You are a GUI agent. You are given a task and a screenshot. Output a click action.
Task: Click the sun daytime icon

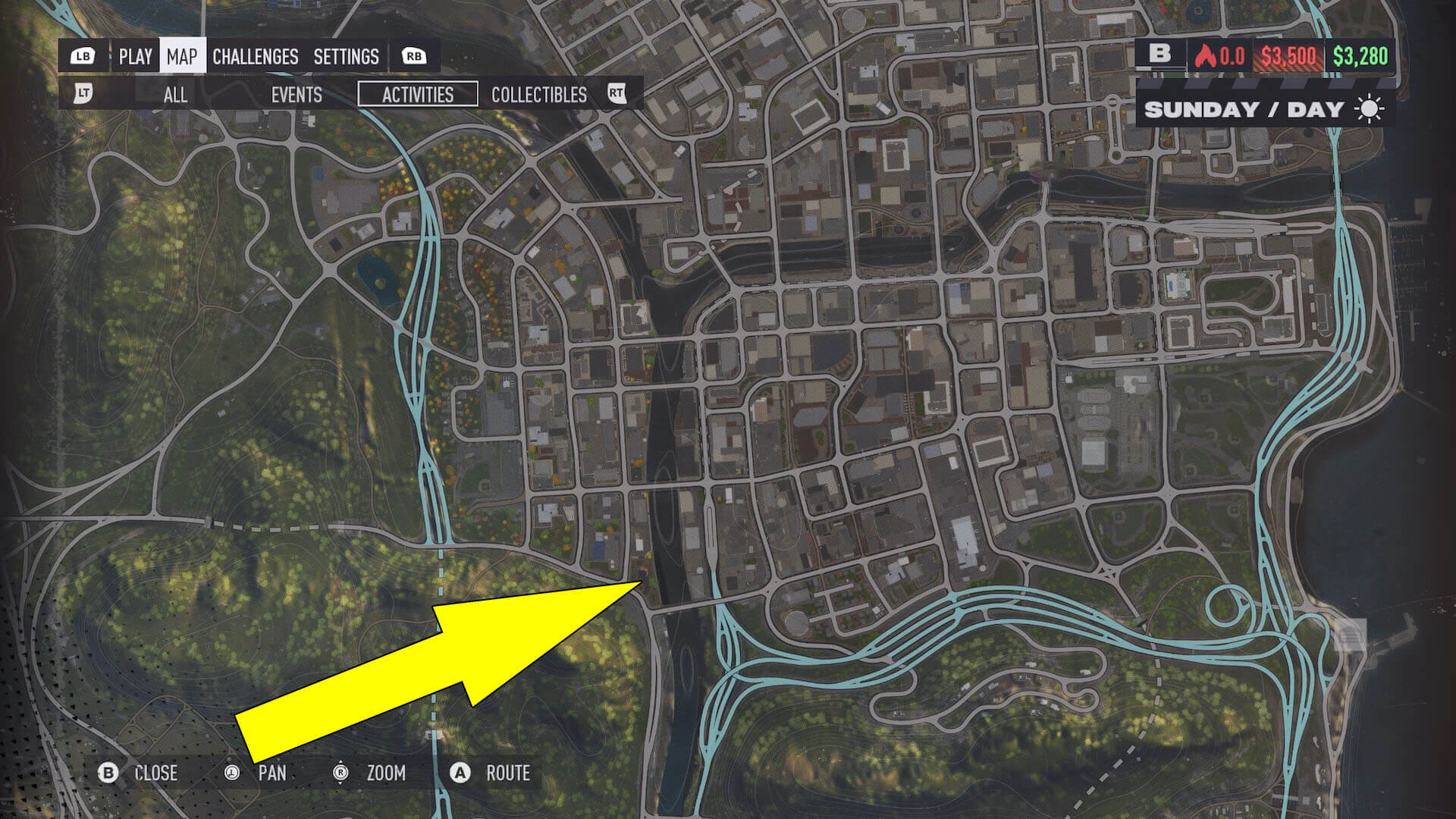pyautogui.click(x=1370, y=109)
